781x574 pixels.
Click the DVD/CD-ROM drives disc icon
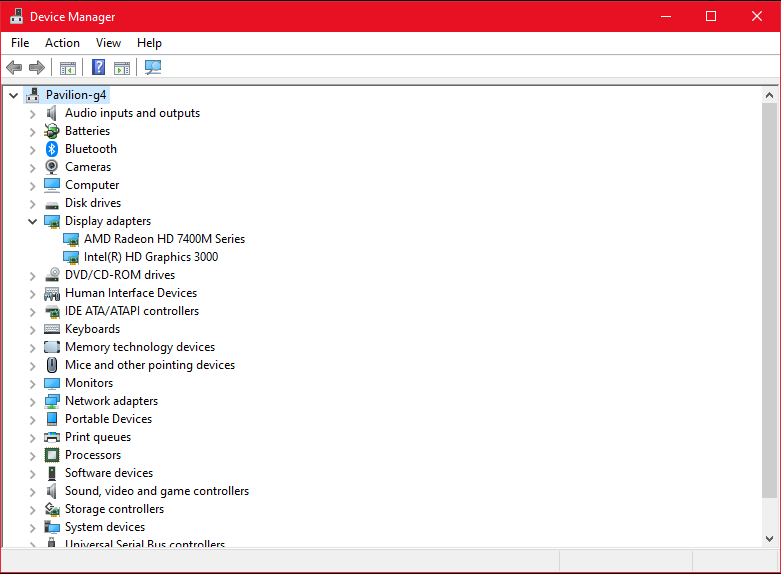52,275
